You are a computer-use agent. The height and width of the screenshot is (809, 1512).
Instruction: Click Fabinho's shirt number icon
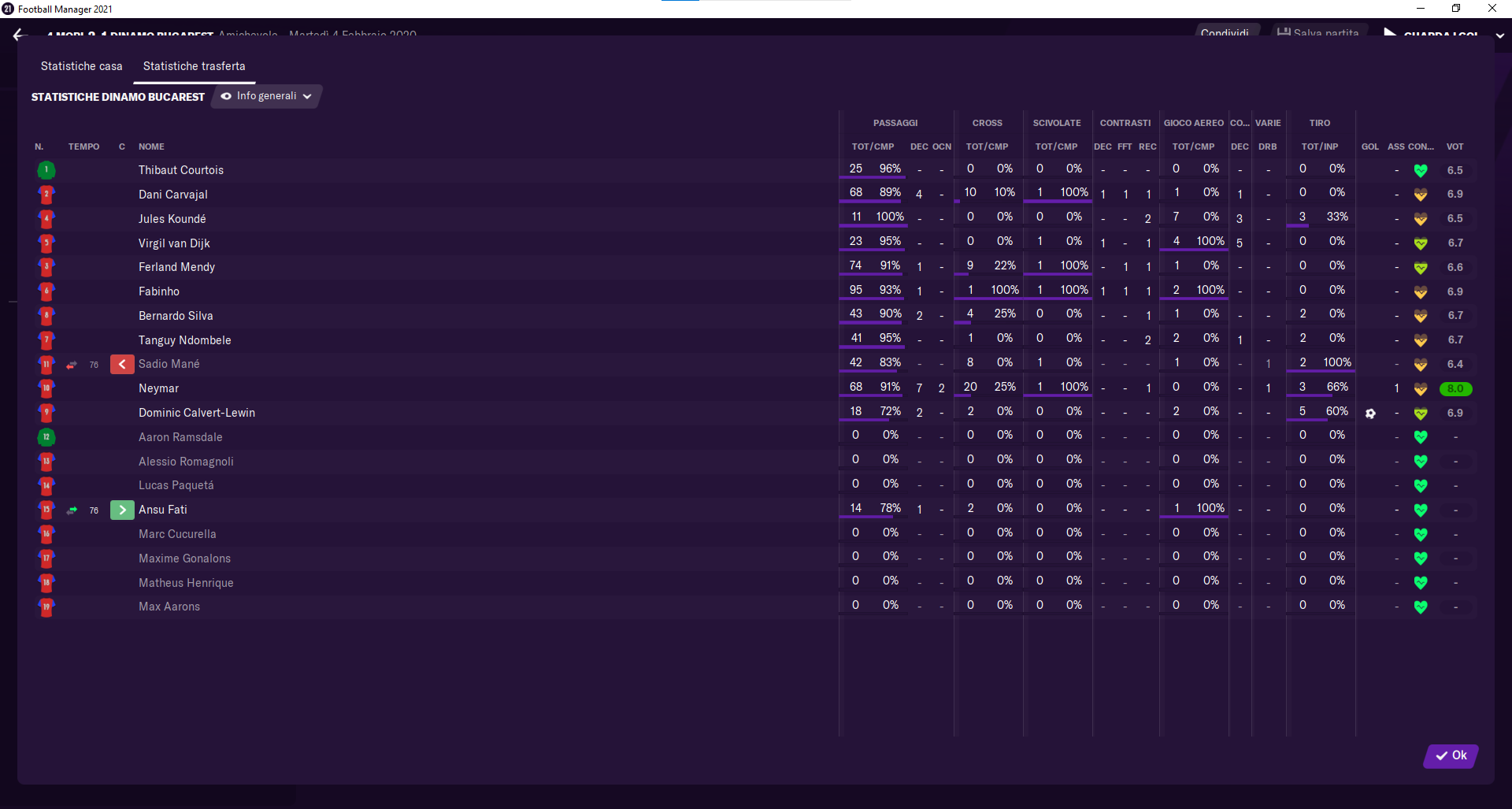pos(46,291)
